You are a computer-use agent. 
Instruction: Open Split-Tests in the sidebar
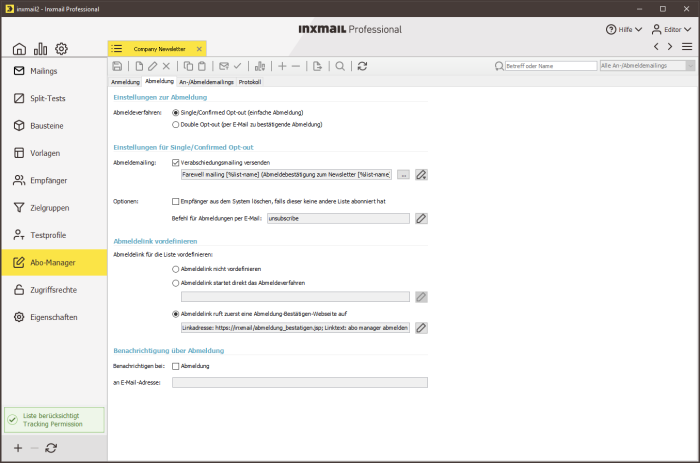click(x=54, y=98)
